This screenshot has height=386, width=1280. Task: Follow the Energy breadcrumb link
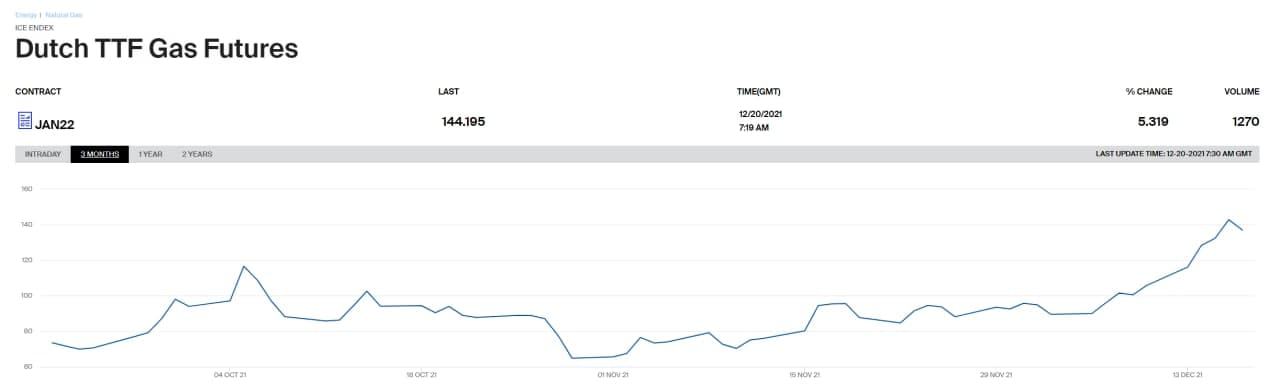point(26,15)
